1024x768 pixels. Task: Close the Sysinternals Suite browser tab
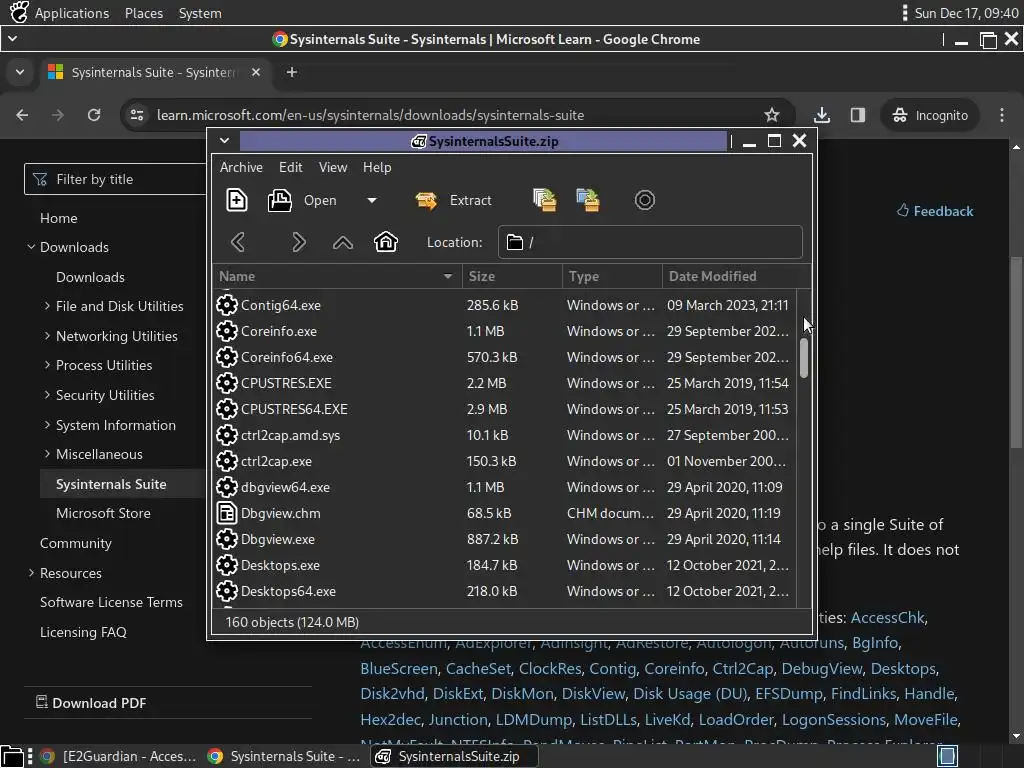point(256,72)
